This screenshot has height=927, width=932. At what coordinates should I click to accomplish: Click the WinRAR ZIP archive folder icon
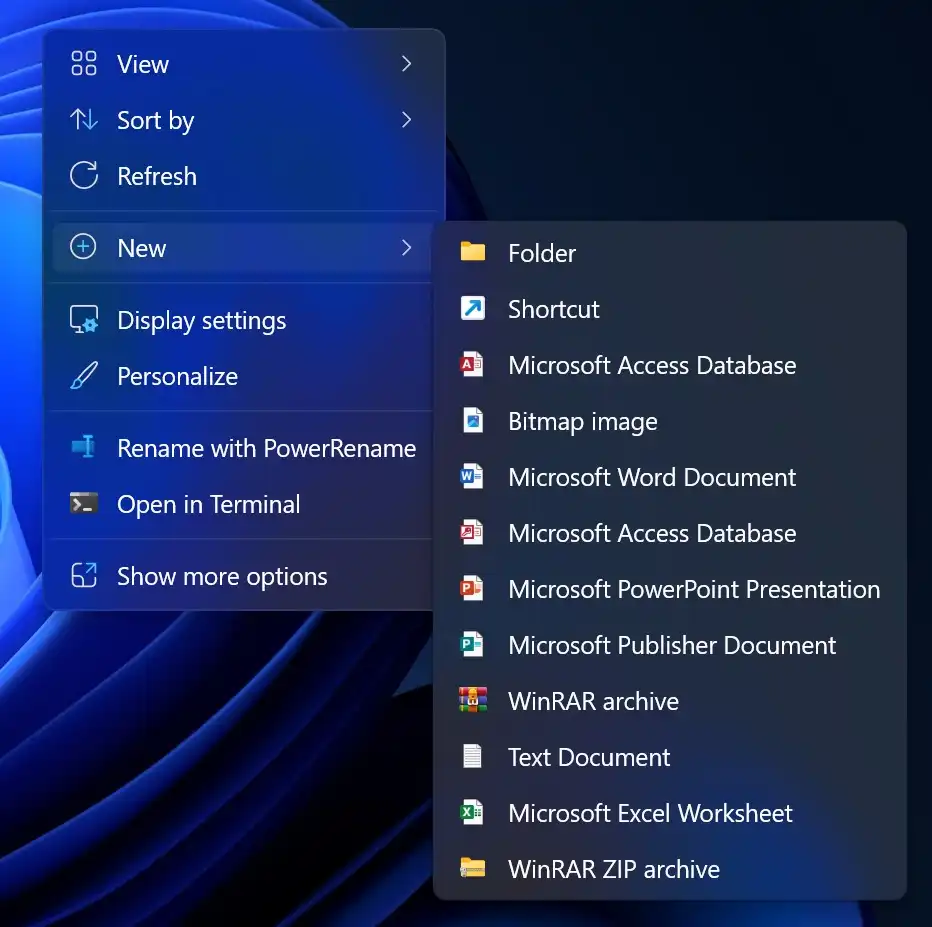[x=473, y=868]
